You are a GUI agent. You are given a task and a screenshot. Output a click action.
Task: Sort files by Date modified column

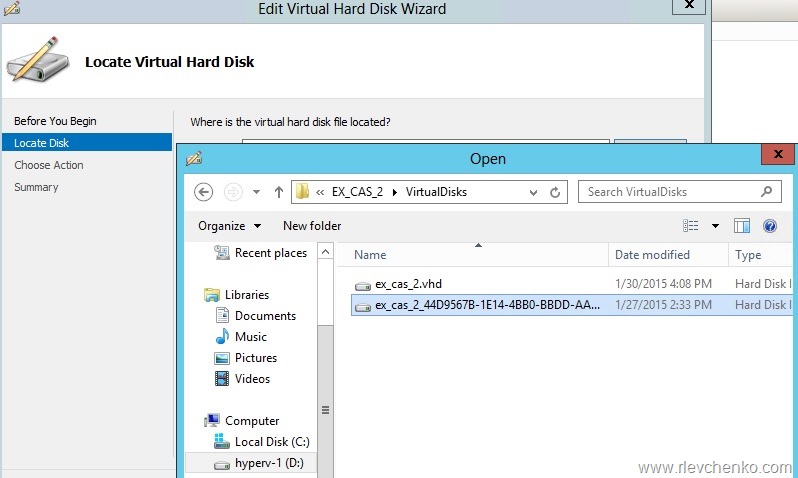point(652,255)
